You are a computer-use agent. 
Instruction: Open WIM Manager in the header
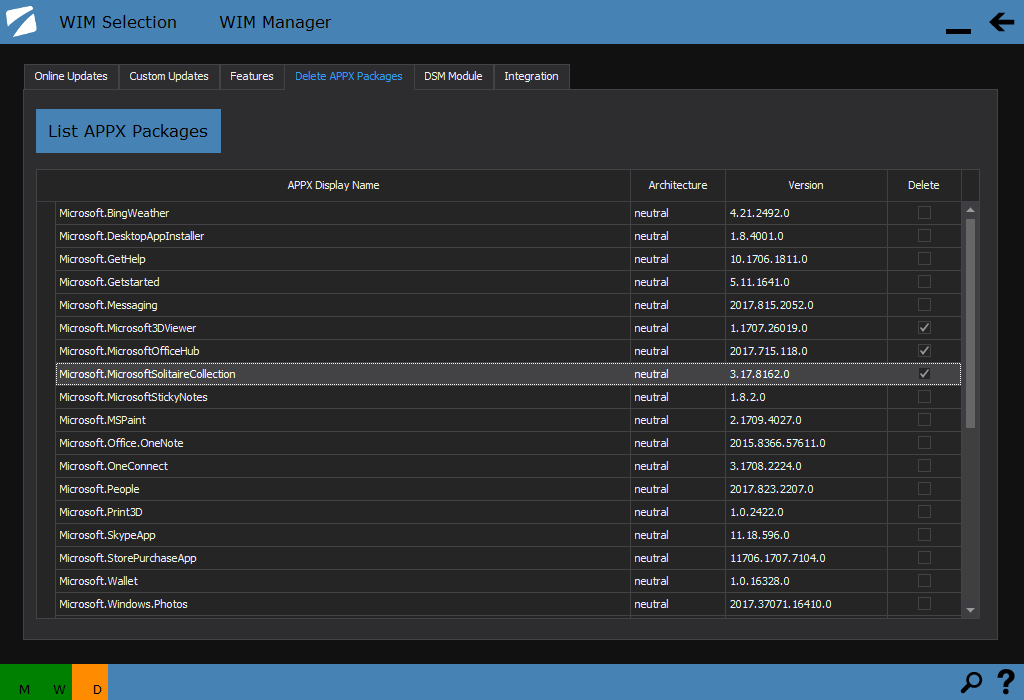click(275, 22)
